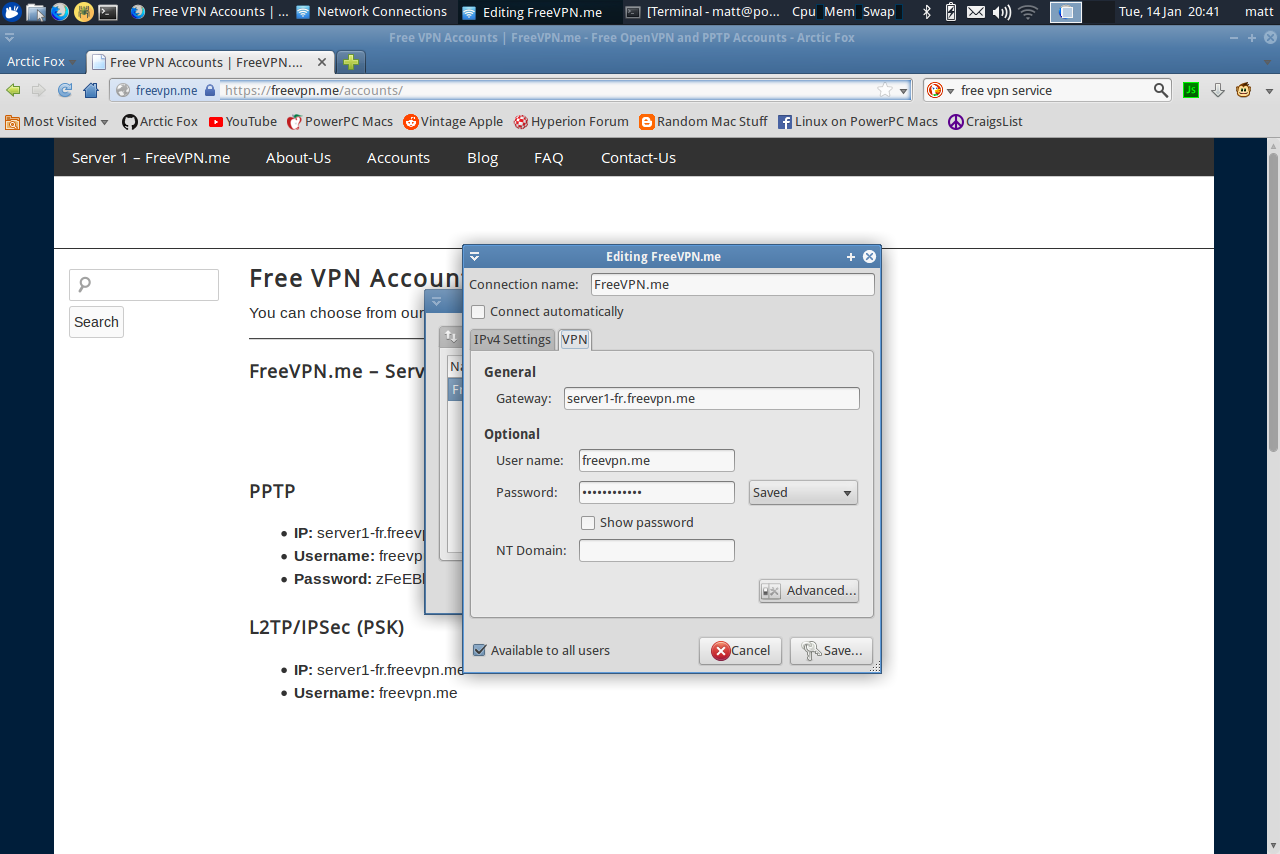This screenshot has width=1280, height=854.
Task: Click the search magnifier in the search bar
Action: 1161,90
